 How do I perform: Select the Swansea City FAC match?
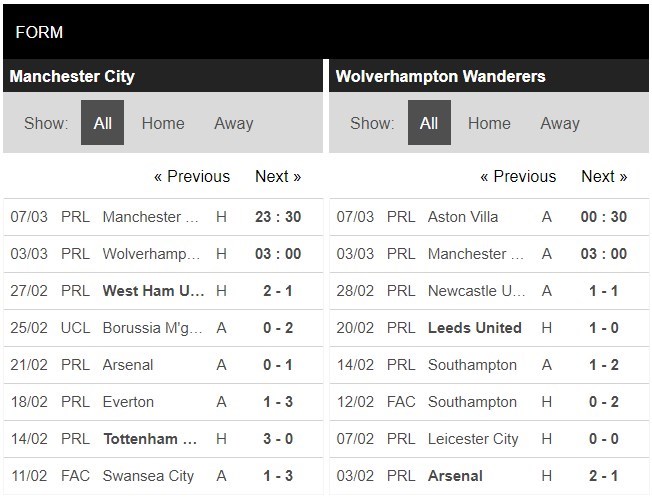coord(148,476)
